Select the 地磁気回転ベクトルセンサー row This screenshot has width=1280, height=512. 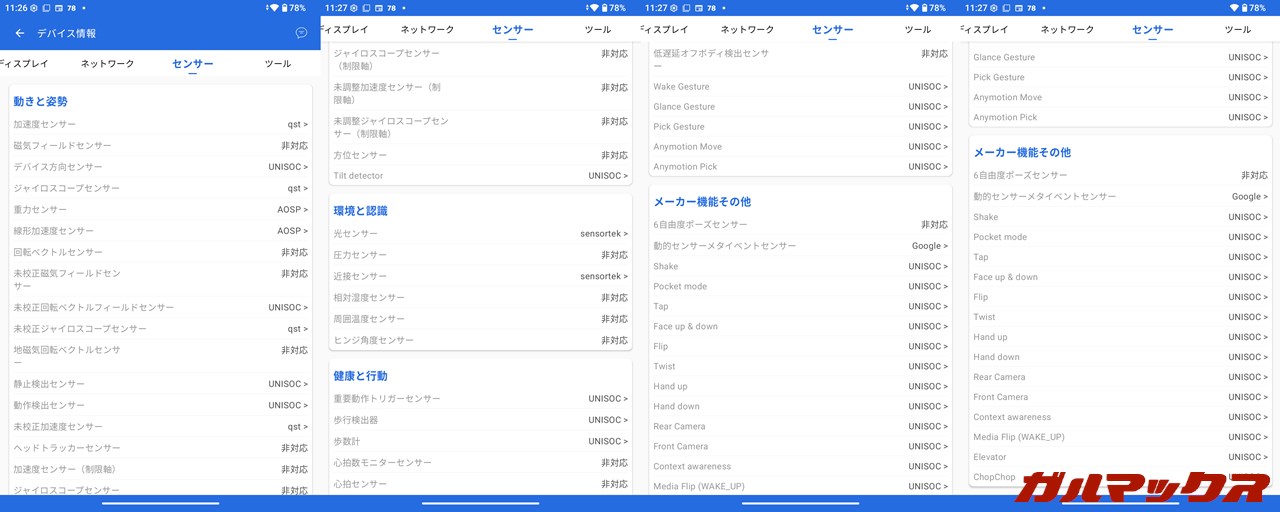[160, 356]
